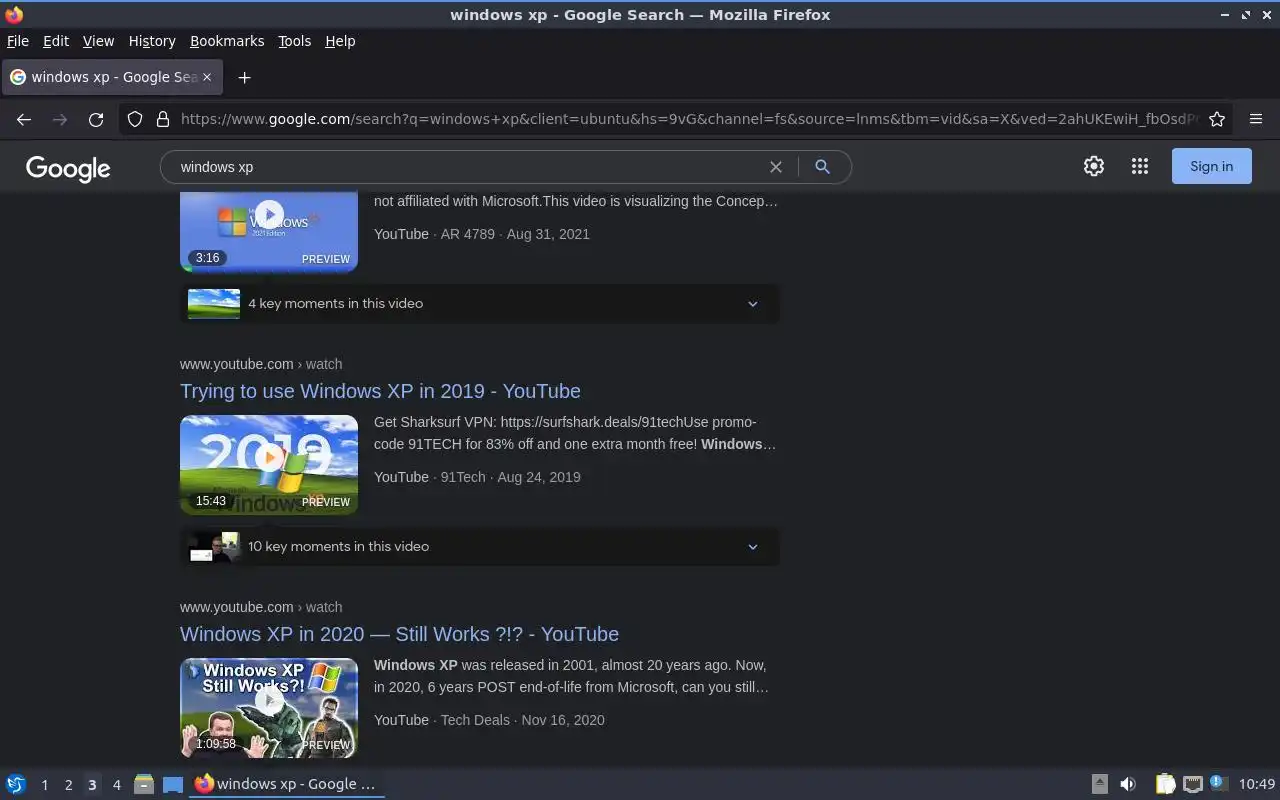Image resolution: width=1280 pixels, height=800 pixels.
Task: Click the 10 key moments thumbnail image
Action: [x=214, y=547]
